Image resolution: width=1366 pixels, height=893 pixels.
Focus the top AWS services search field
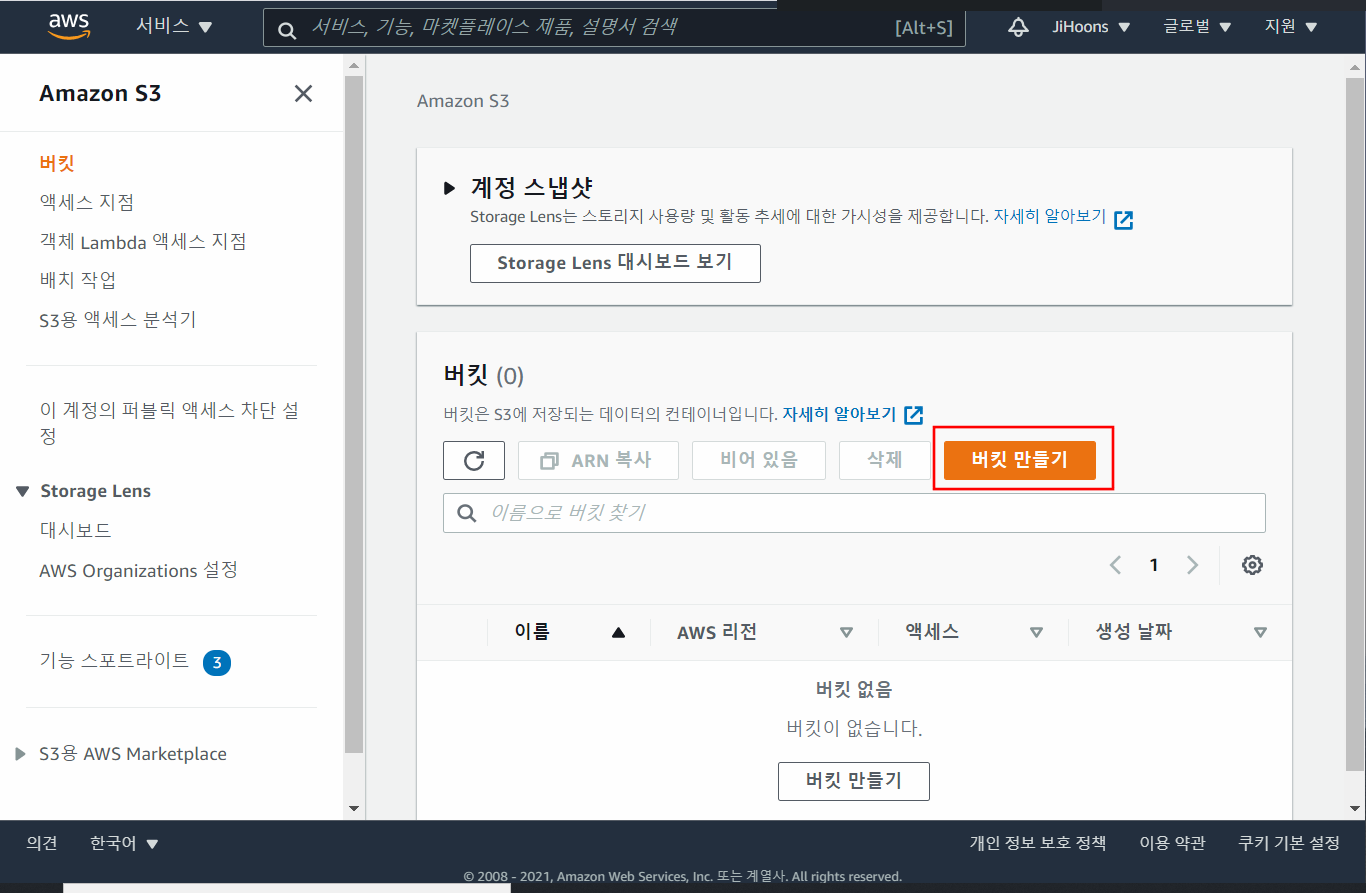pyautogui.click(x=614, y=28)
